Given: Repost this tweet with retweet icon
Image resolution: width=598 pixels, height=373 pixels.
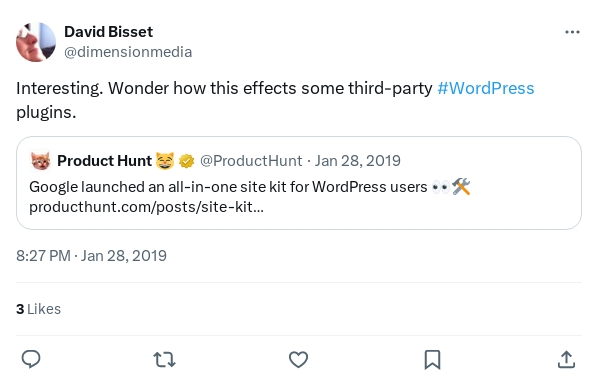Looking at the screenshot, I should (164, 359).
